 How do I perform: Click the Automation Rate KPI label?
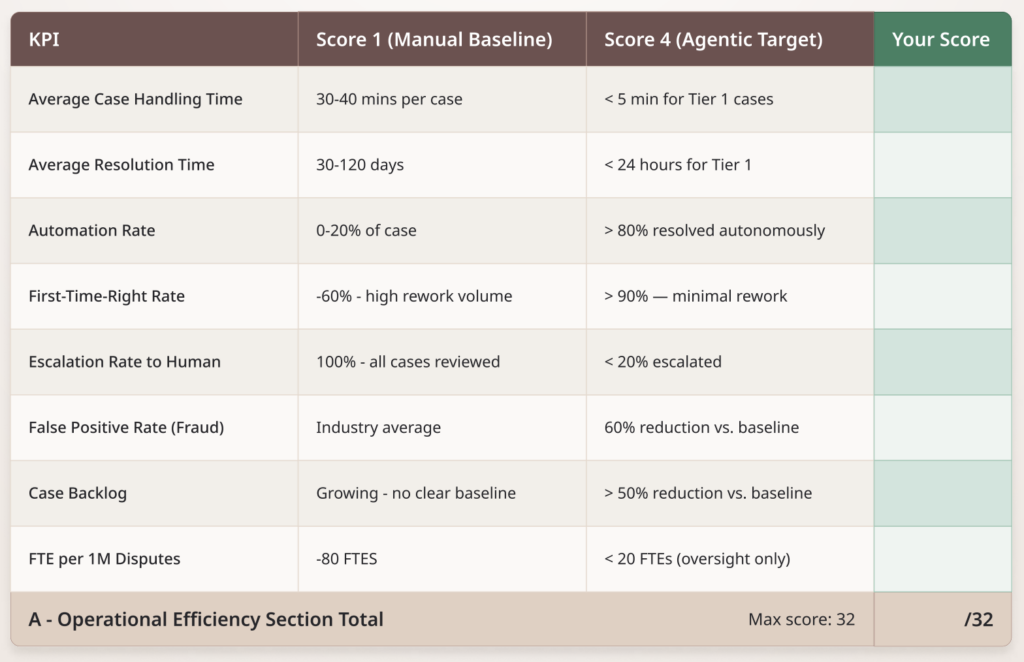tap(92, 230)
